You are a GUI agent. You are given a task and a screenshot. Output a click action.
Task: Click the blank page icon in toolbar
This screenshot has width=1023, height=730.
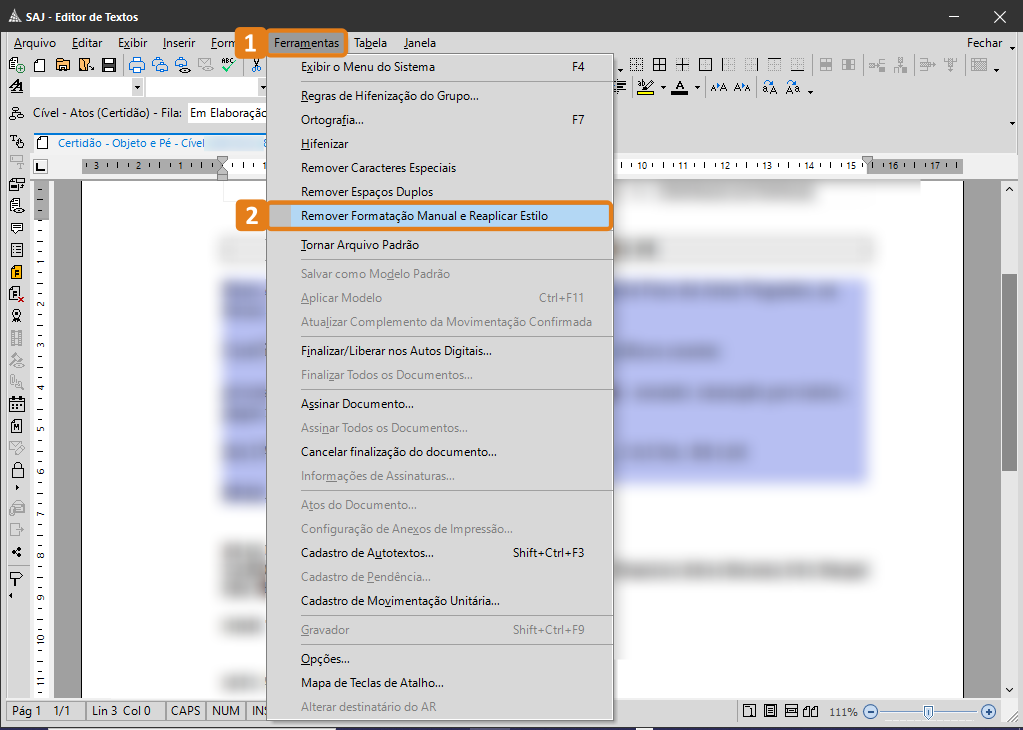tap(40, 65)
